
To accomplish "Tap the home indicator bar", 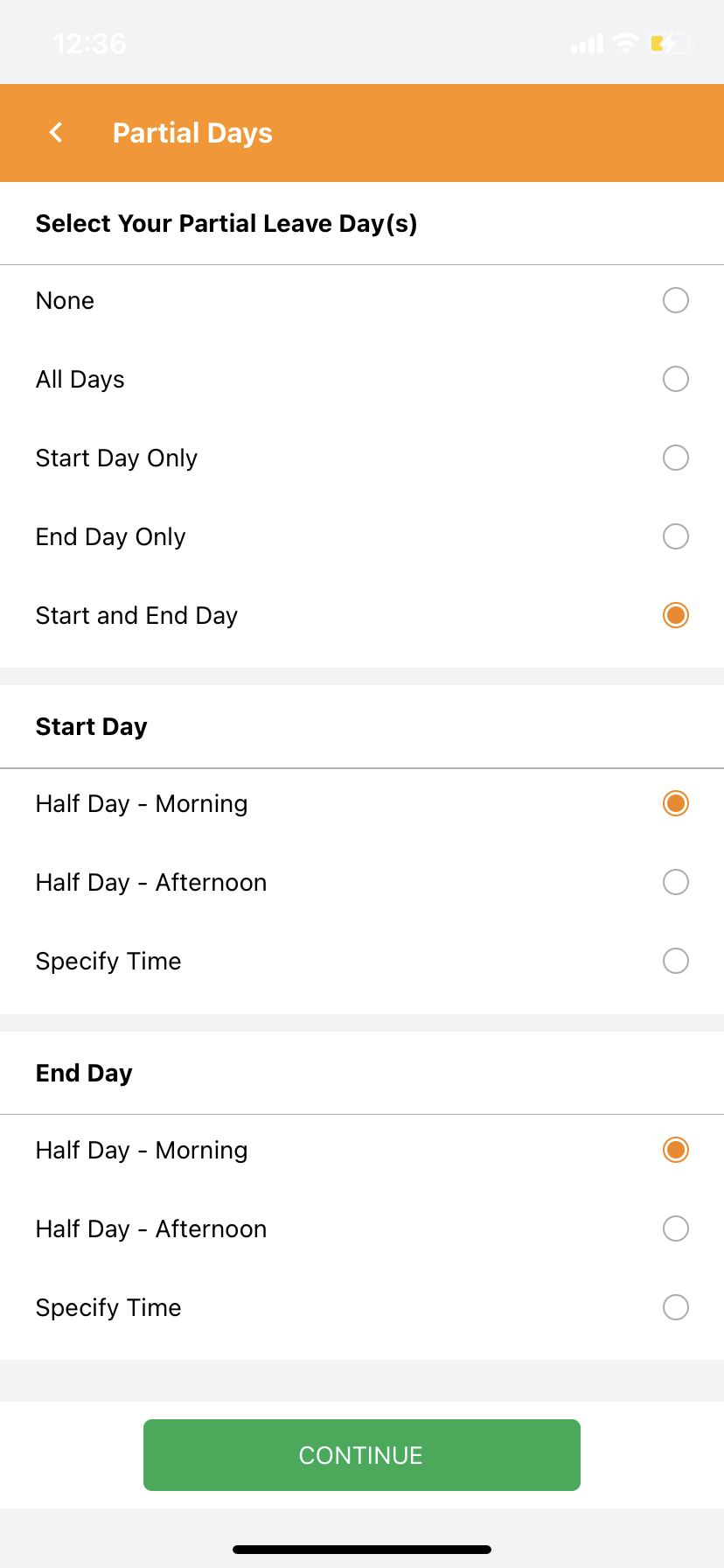I will coord(362,1550).
